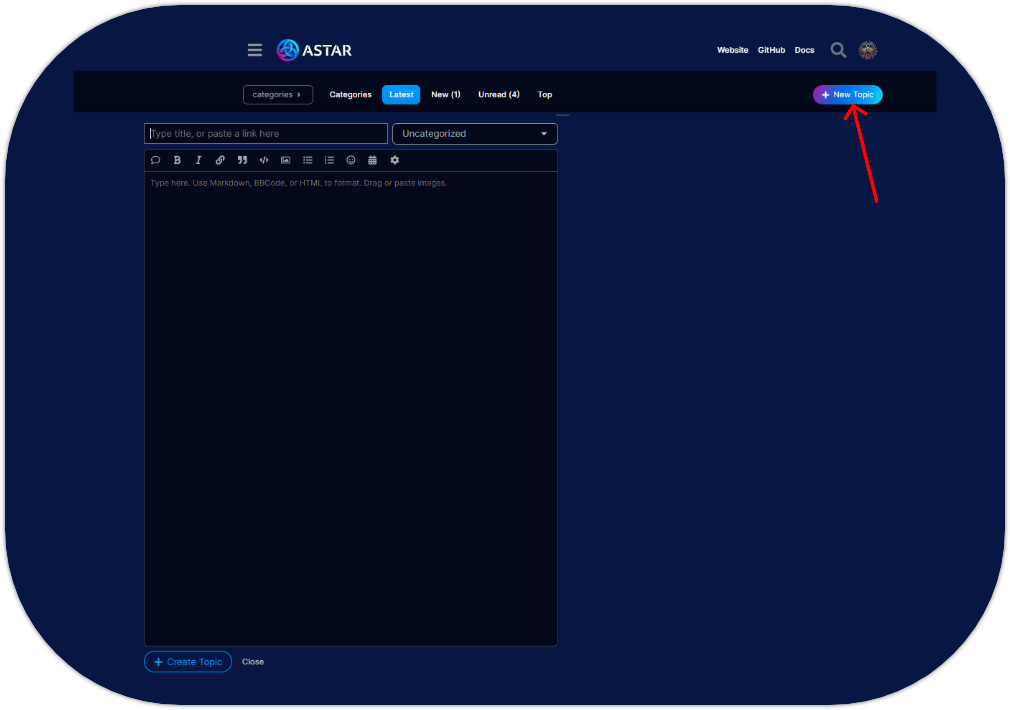Screen dimensions: 1010x710
Task: Insert a hyperlink via toolbar
Action: 220,160
